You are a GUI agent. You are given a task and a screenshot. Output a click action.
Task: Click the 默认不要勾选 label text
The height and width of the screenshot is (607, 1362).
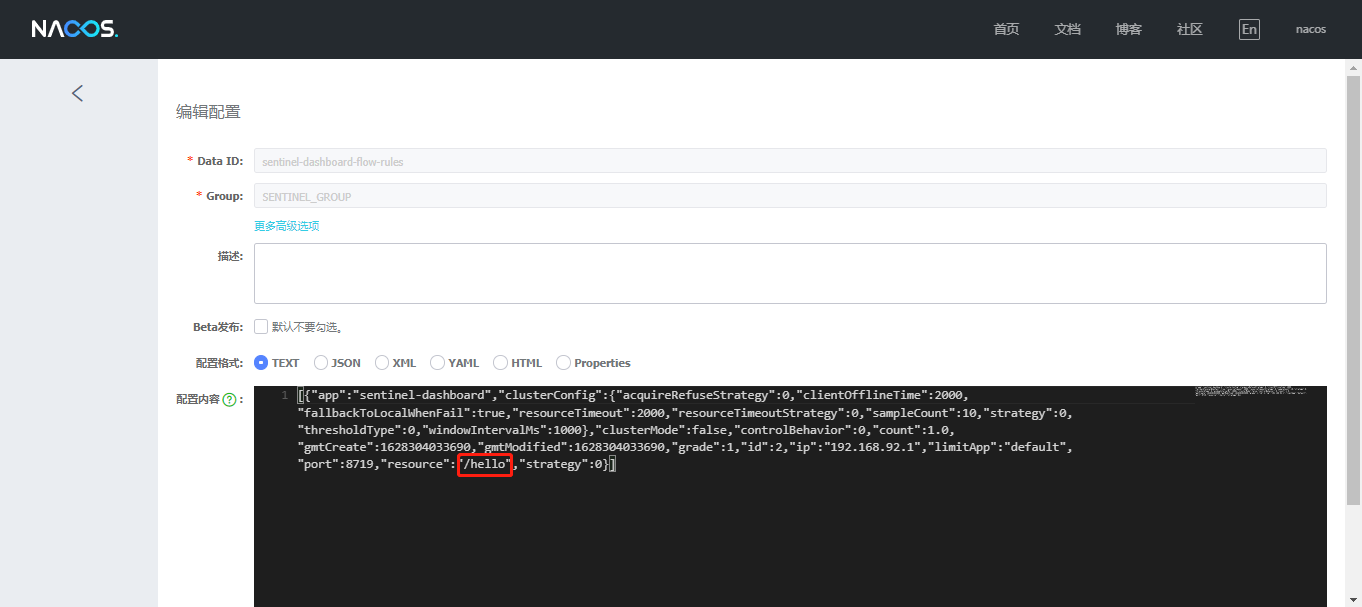[307, 327]
